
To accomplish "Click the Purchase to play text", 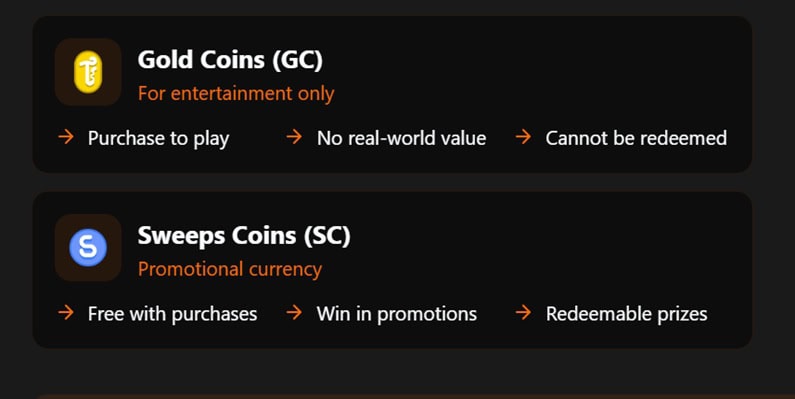I will tap(158, 138).
